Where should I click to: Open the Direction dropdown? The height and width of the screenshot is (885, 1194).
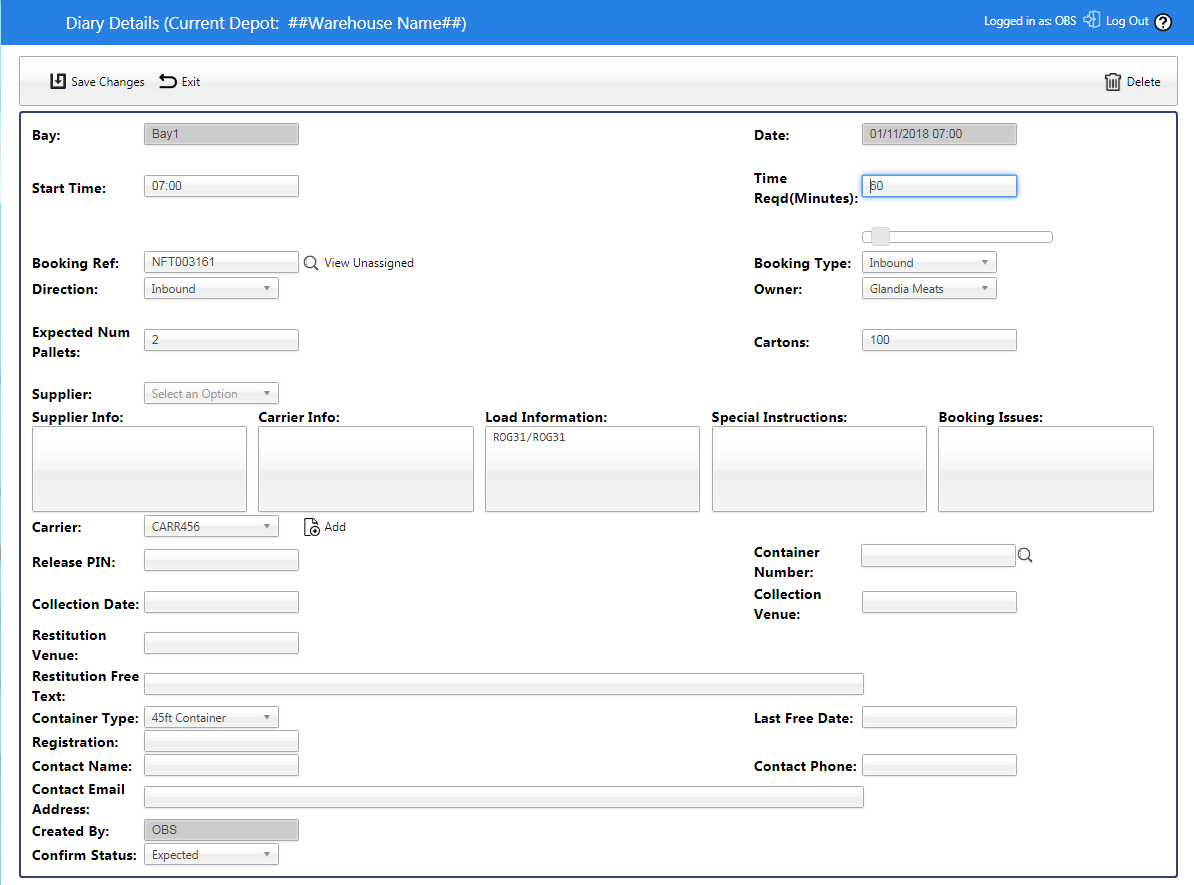211,289
